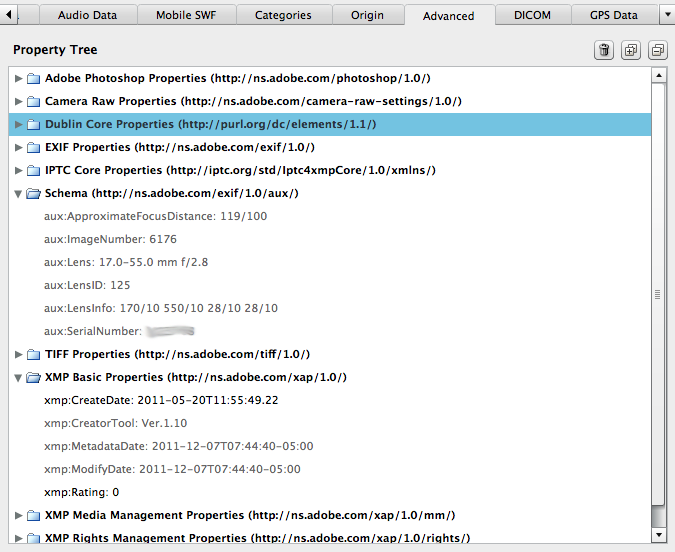This screenshot has width=675, height=552.
Task: Click the TIFF Properties folder icon
Action: click(x=33, y=354)
